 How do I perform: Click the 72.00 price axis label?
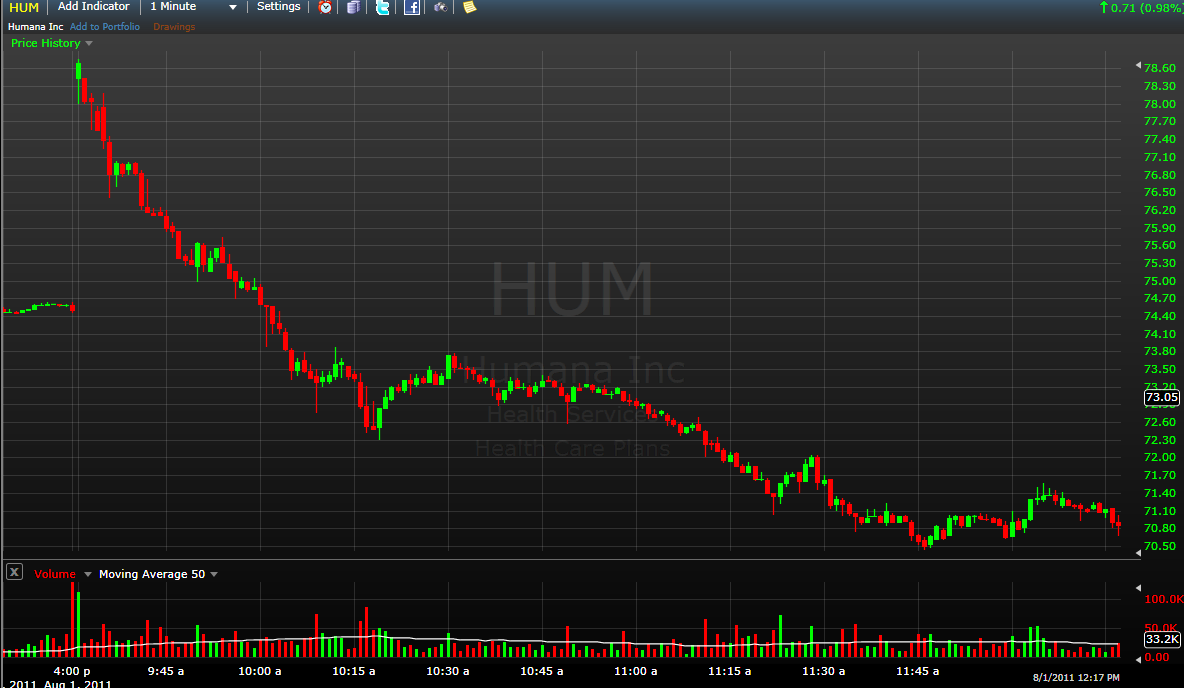point(1160,457)
